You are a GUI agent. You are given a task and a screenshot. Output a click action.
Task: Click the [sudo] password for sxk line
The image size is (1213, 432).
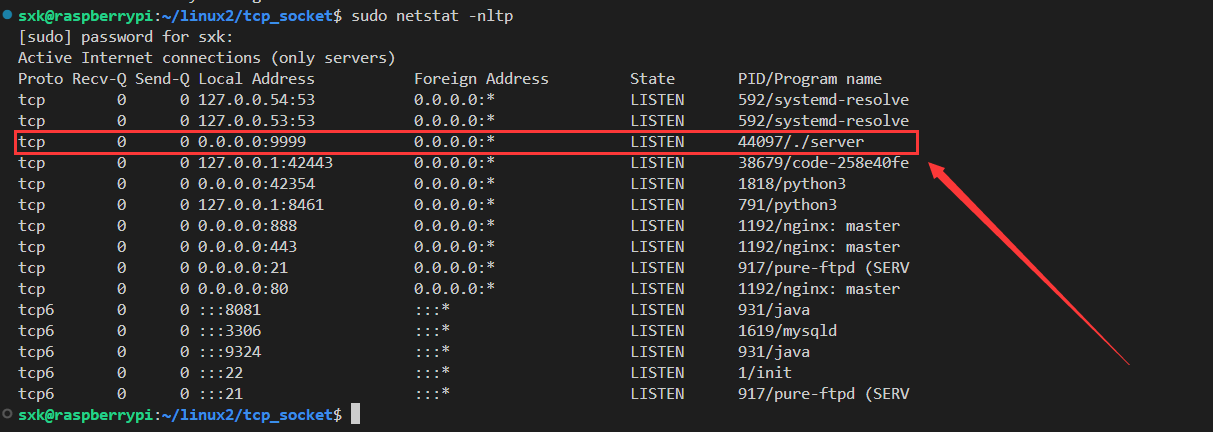tap(125, 37)
